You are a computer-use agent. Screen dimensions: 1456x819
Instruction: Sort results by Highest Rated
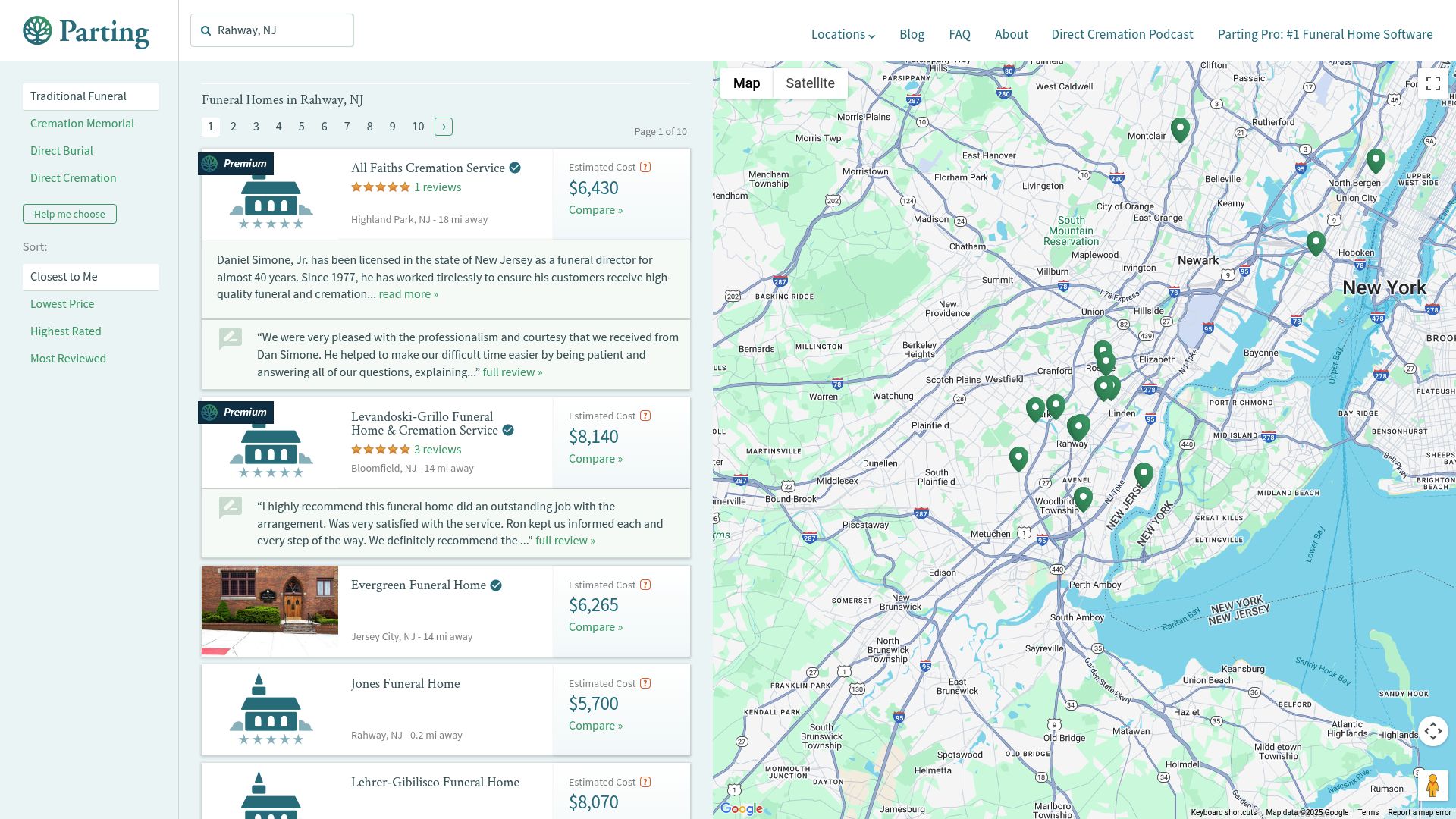point(66,331)
